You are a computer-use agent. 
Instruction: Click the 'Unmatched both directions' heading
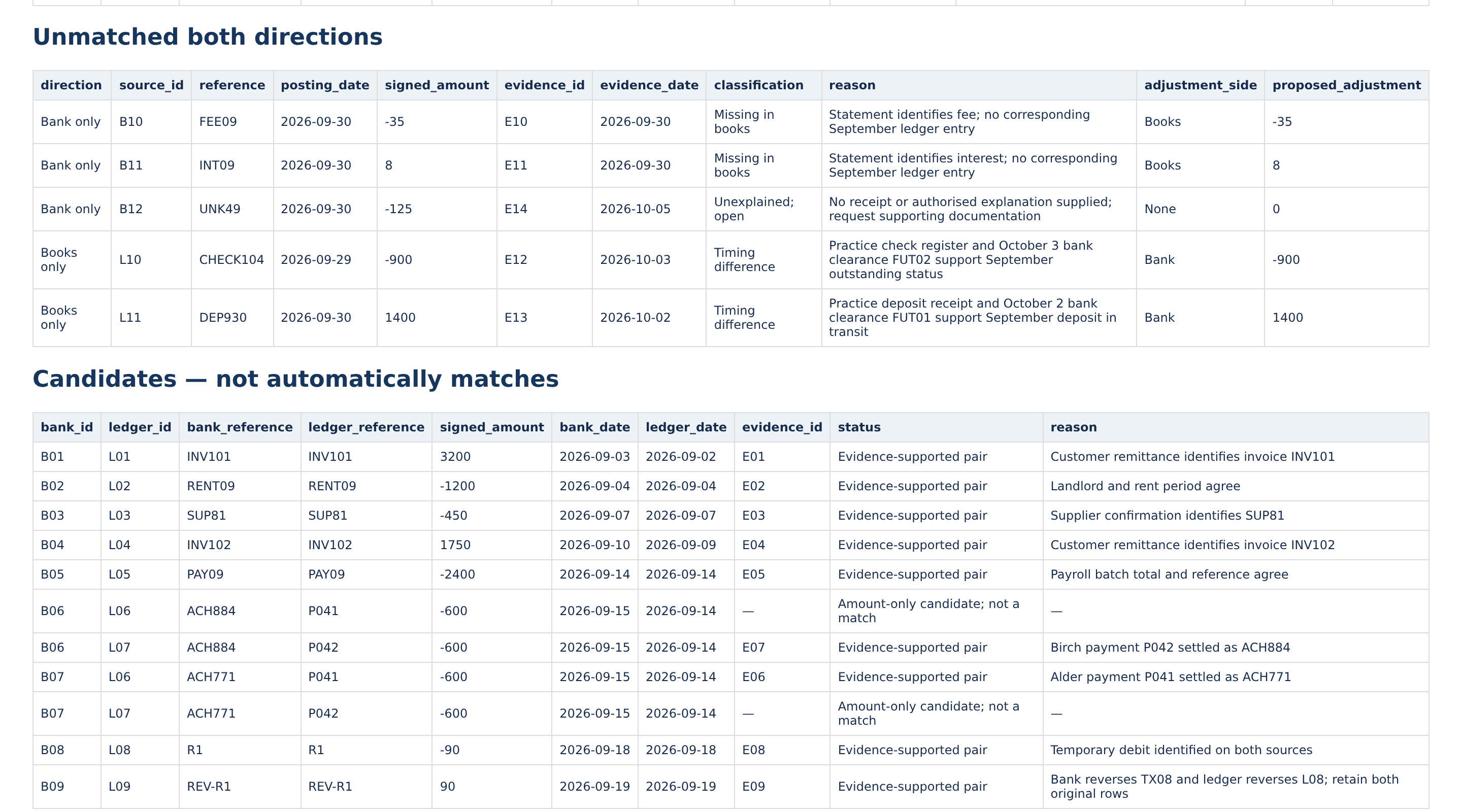coord(208,38)
